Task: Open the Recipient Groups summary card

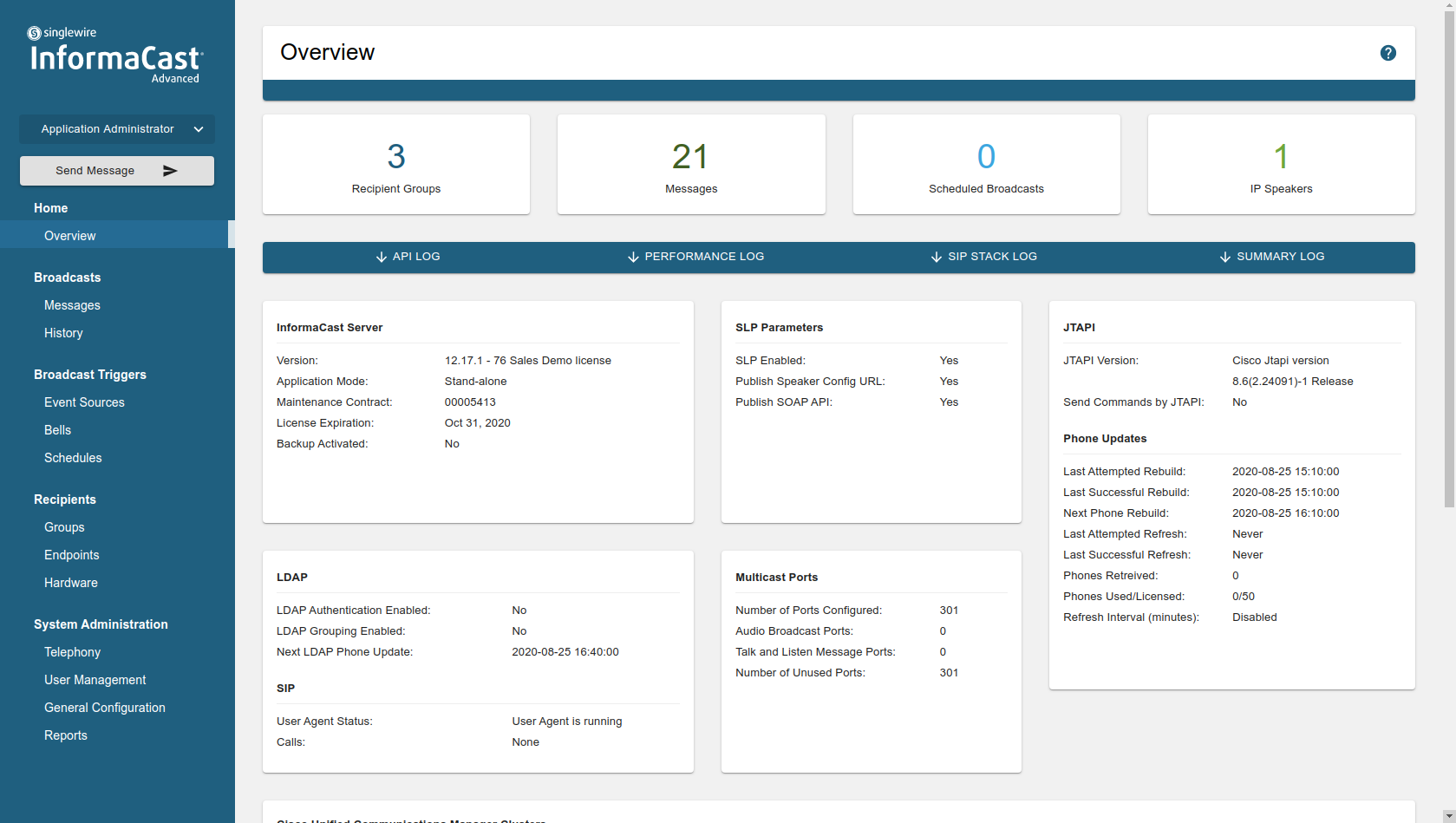Action: (396, 165)
